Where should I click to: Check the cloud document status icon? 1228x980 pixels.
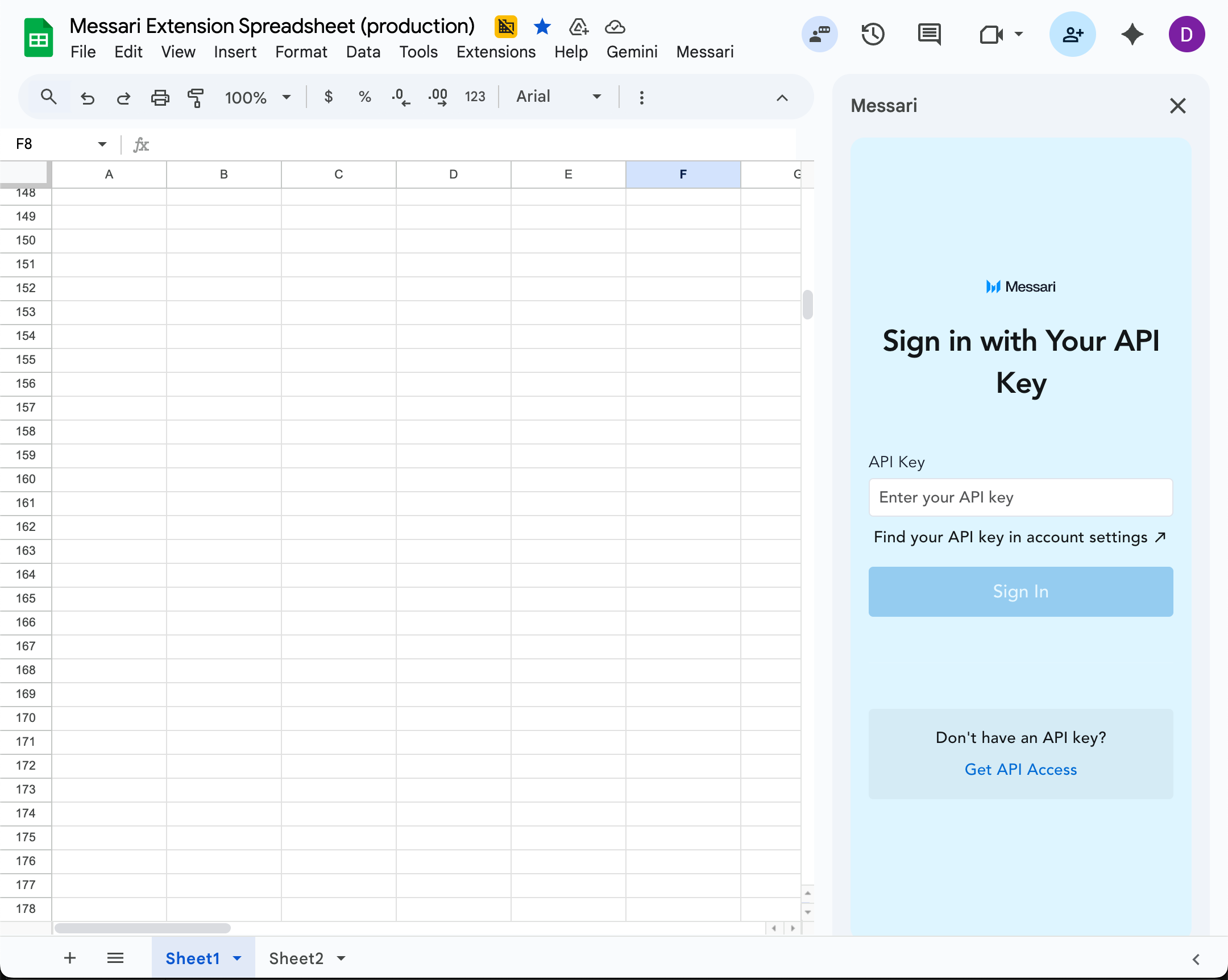point(615,26)
